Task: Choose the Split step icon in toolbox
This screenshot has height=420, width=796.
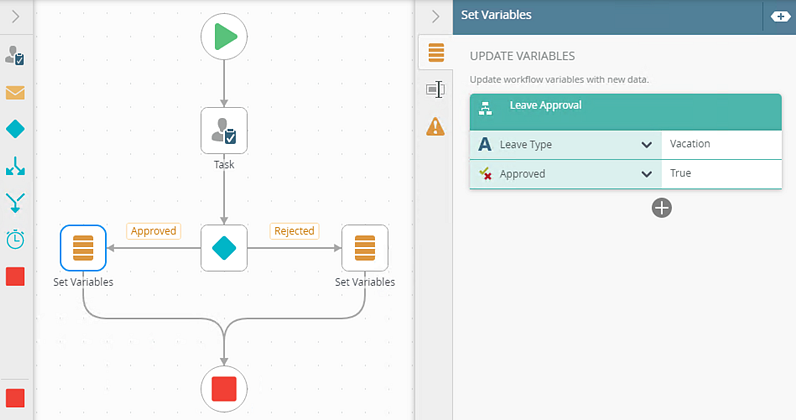Action: (15, 166)
